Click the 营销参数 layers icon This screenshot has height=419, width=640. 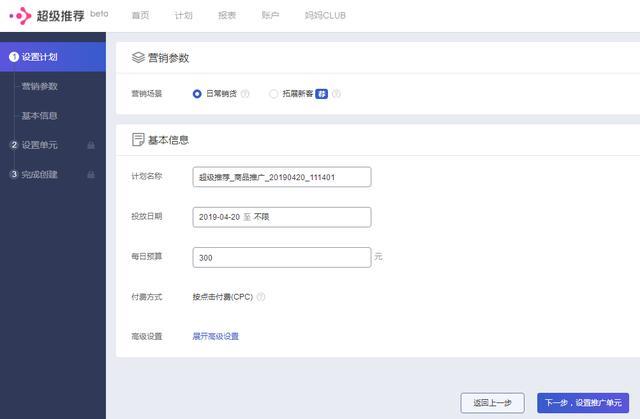(x=138, y=58)
